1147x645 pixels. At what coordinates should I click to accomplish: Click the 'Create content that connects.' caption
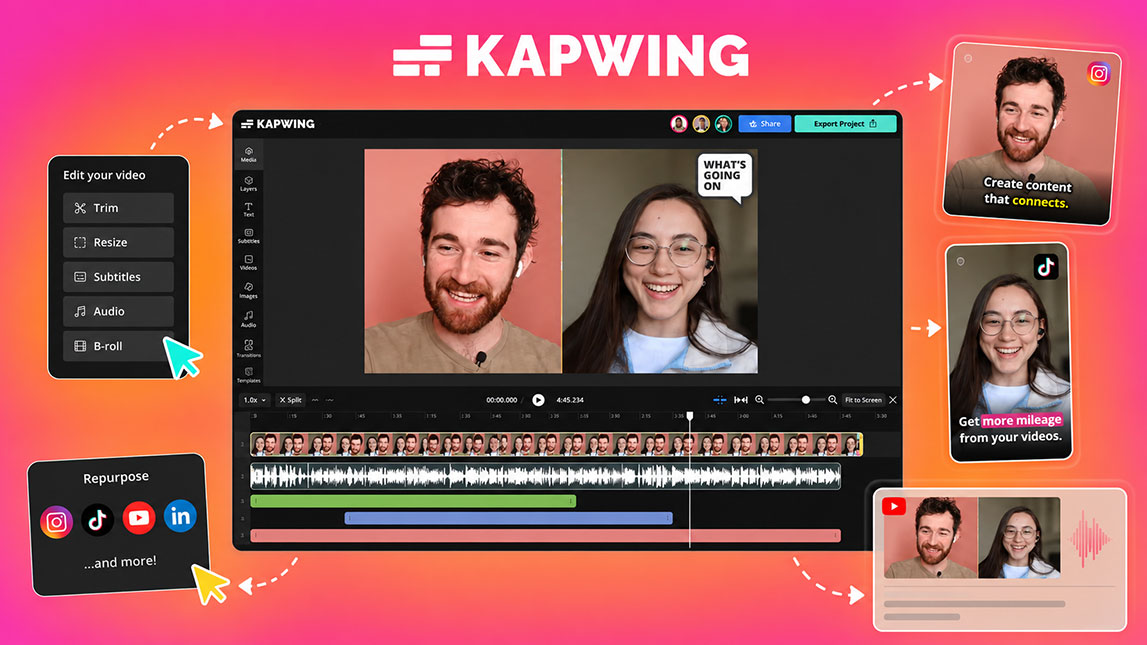pos(1026,192)
